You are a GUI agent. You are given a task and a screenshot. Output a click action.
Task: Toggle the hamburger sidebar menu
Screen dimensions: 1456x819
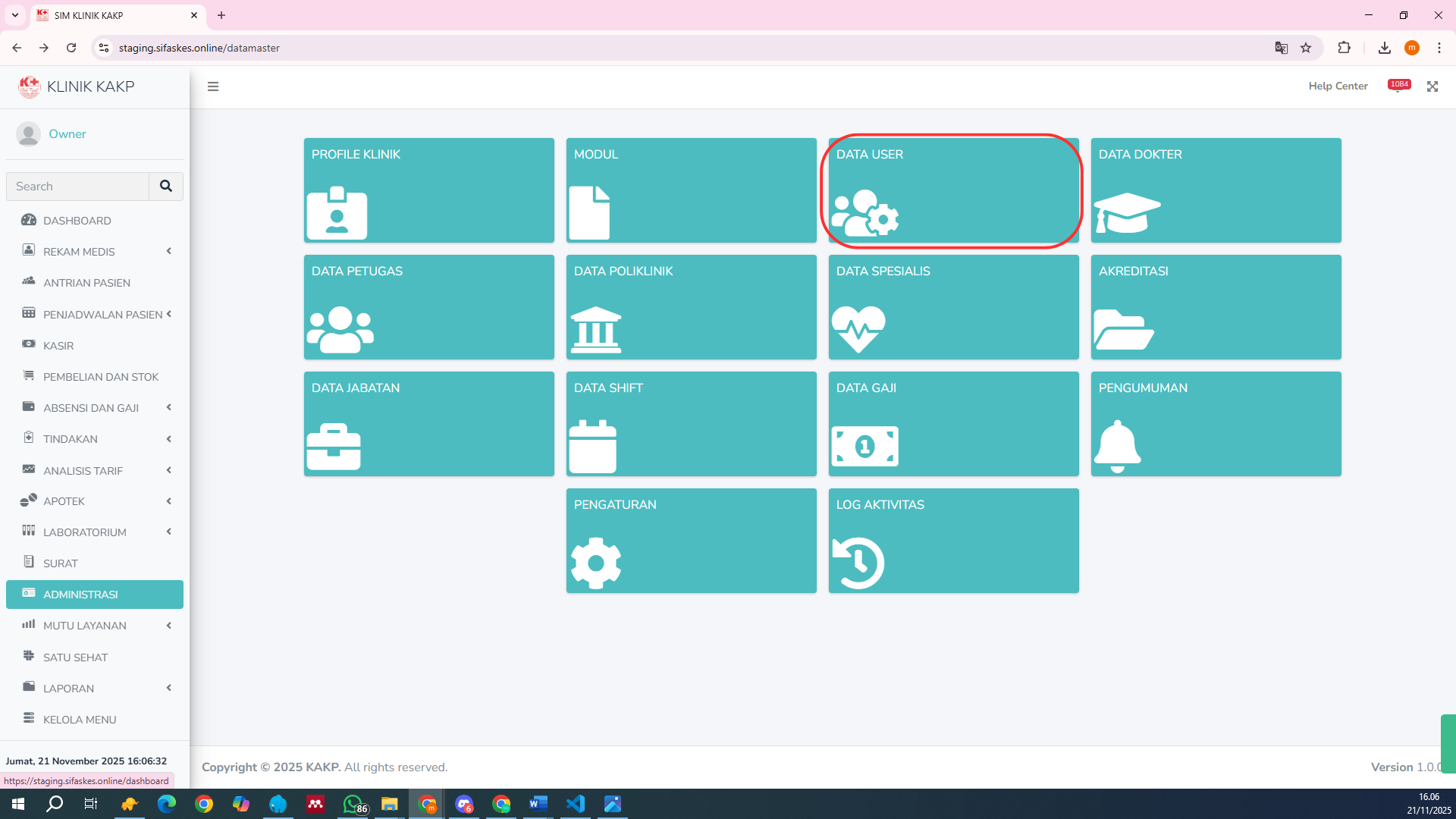(x=213, y=86)
